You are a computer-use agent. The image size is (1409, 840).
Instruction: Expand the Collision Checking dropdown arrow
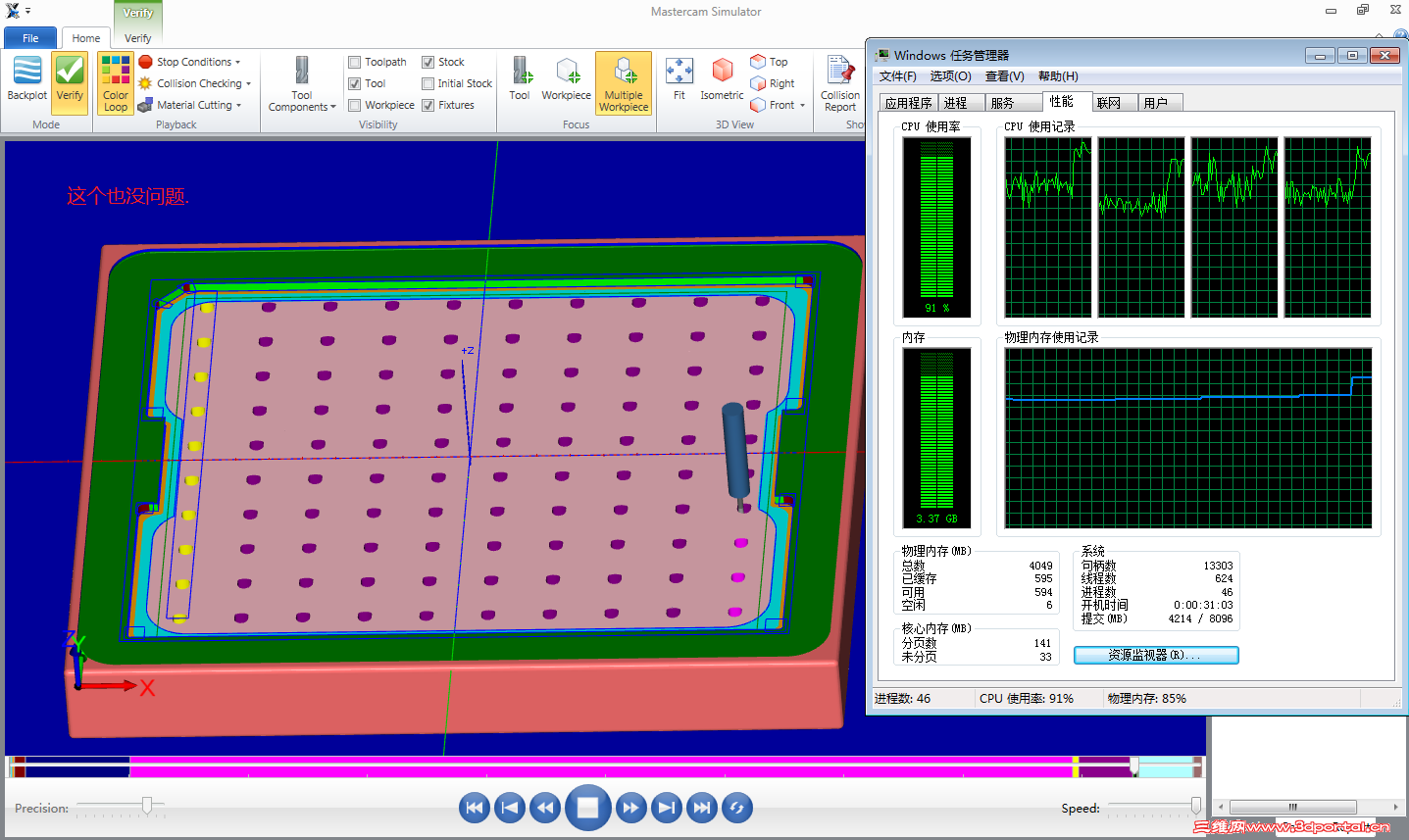click(248, 84)
